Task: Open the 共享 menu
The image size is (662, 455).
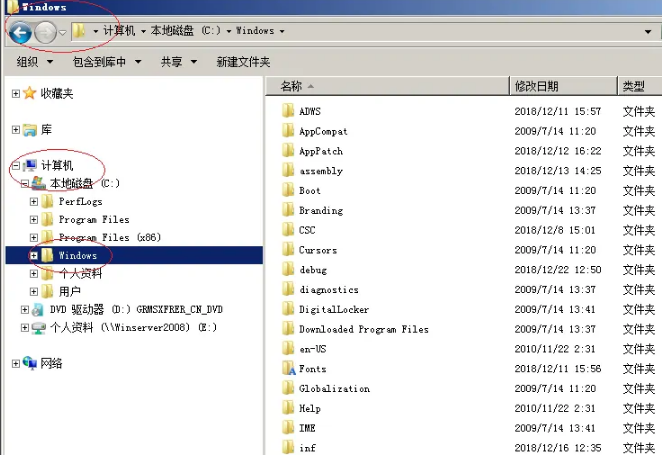Action: click(179, 62)
